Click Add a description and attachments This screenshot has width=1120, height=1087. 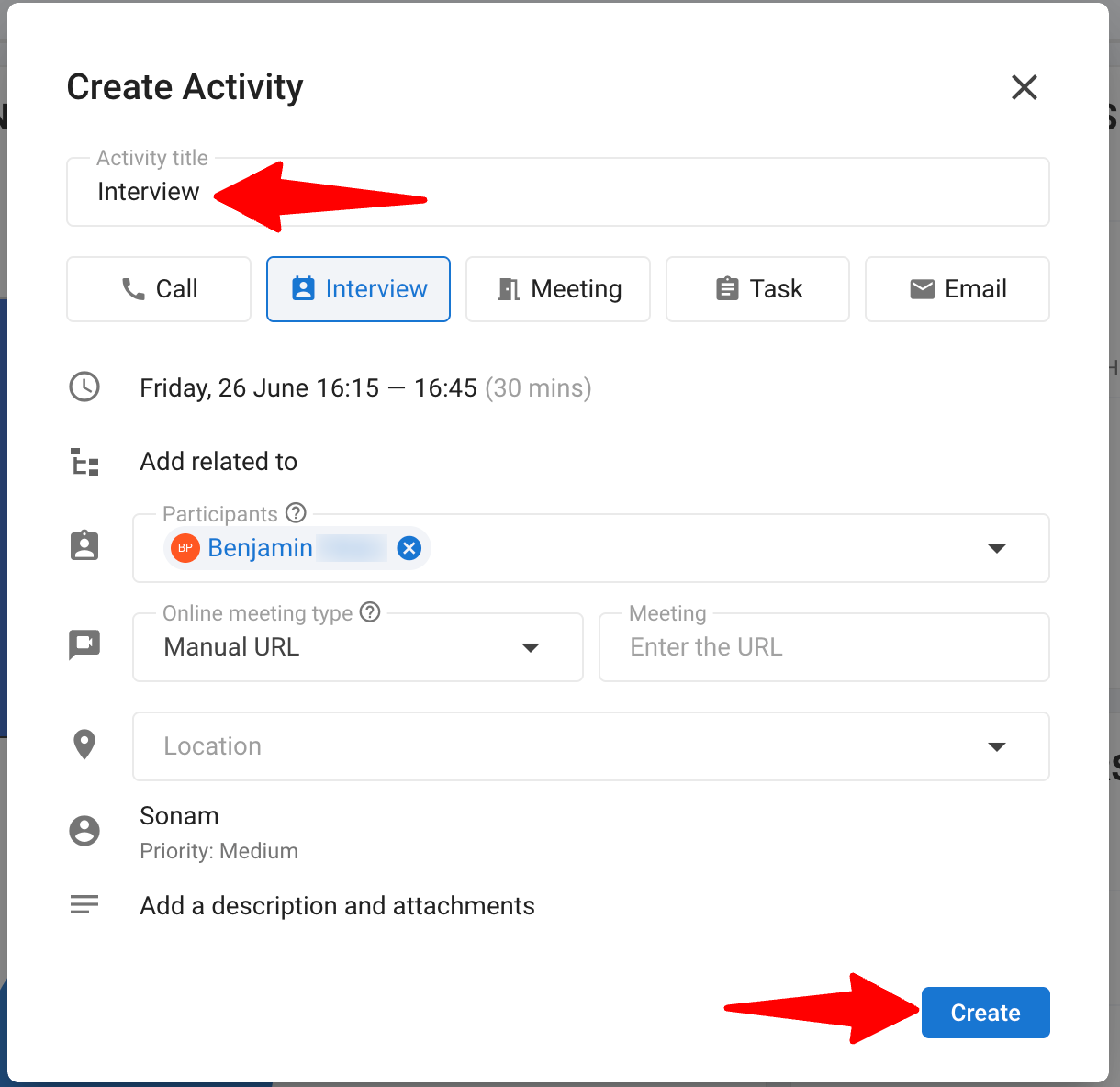337,906
